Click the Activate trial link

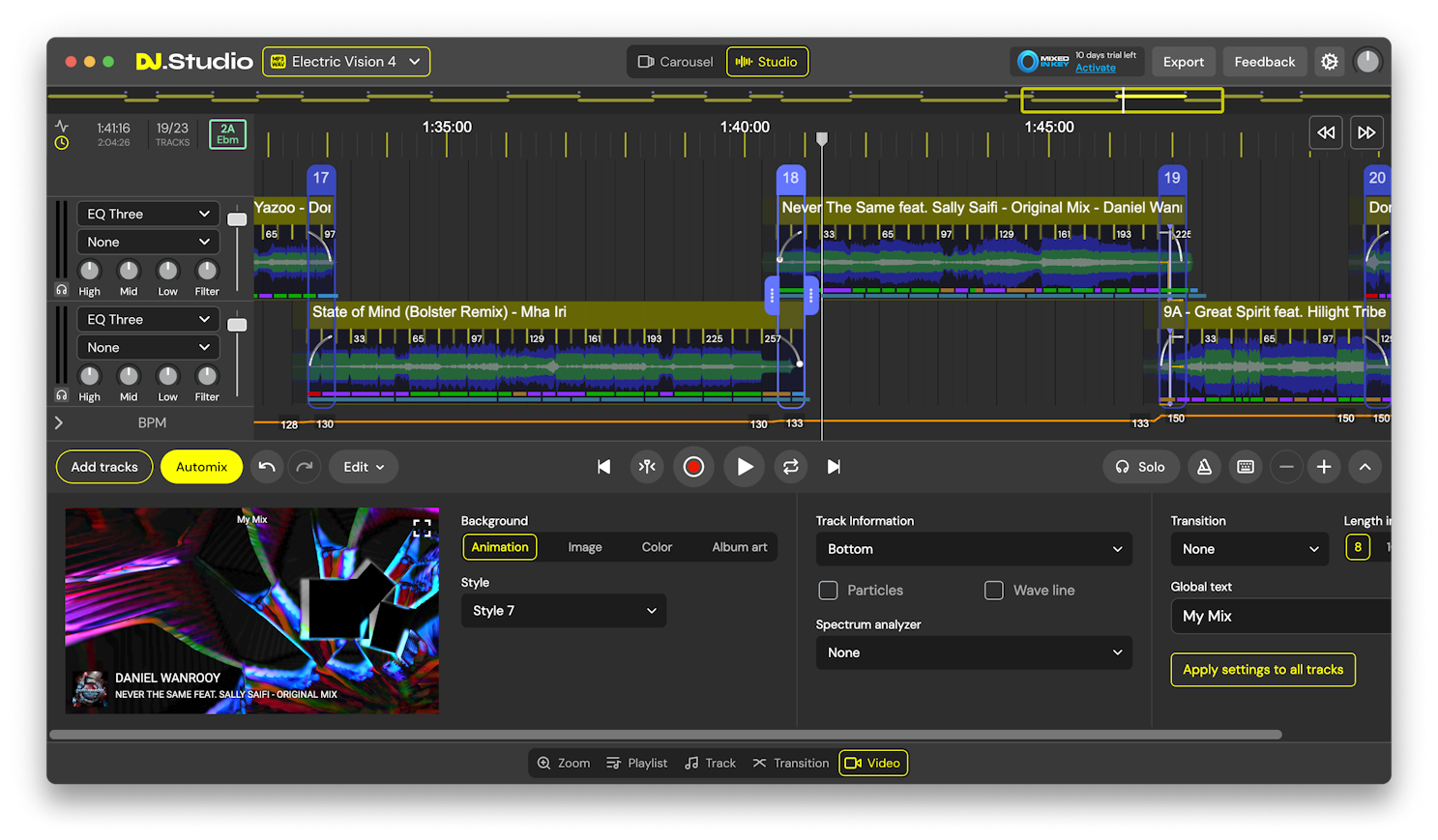pos(1096,69)
